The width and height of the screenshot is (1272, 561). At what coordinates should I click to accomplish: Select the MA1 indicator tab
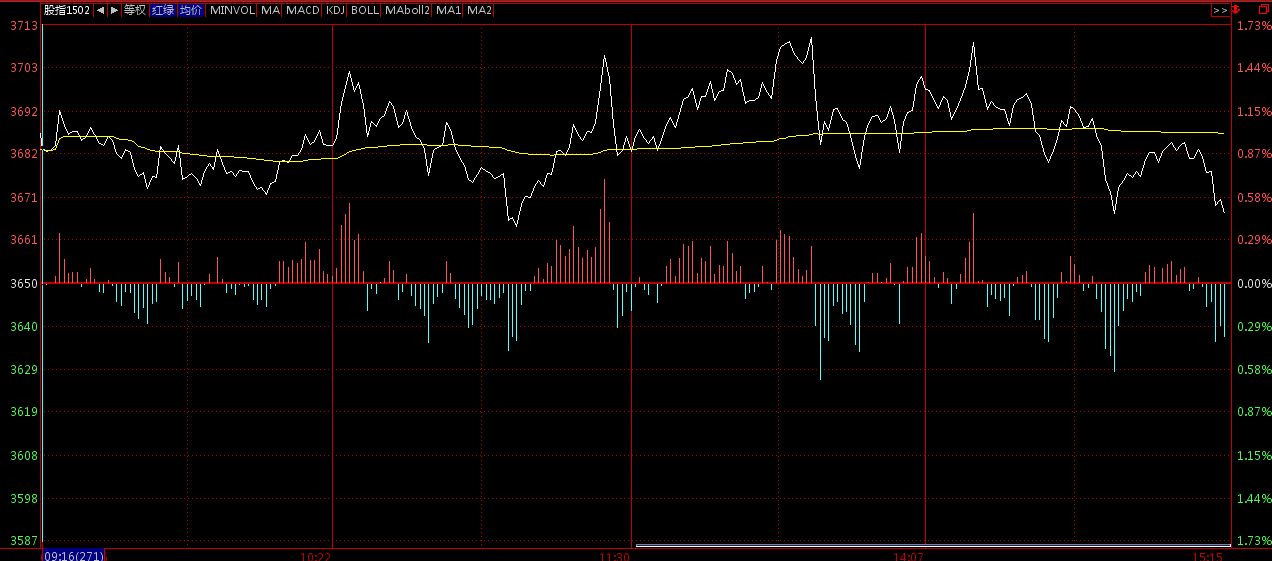pos(449,10)
